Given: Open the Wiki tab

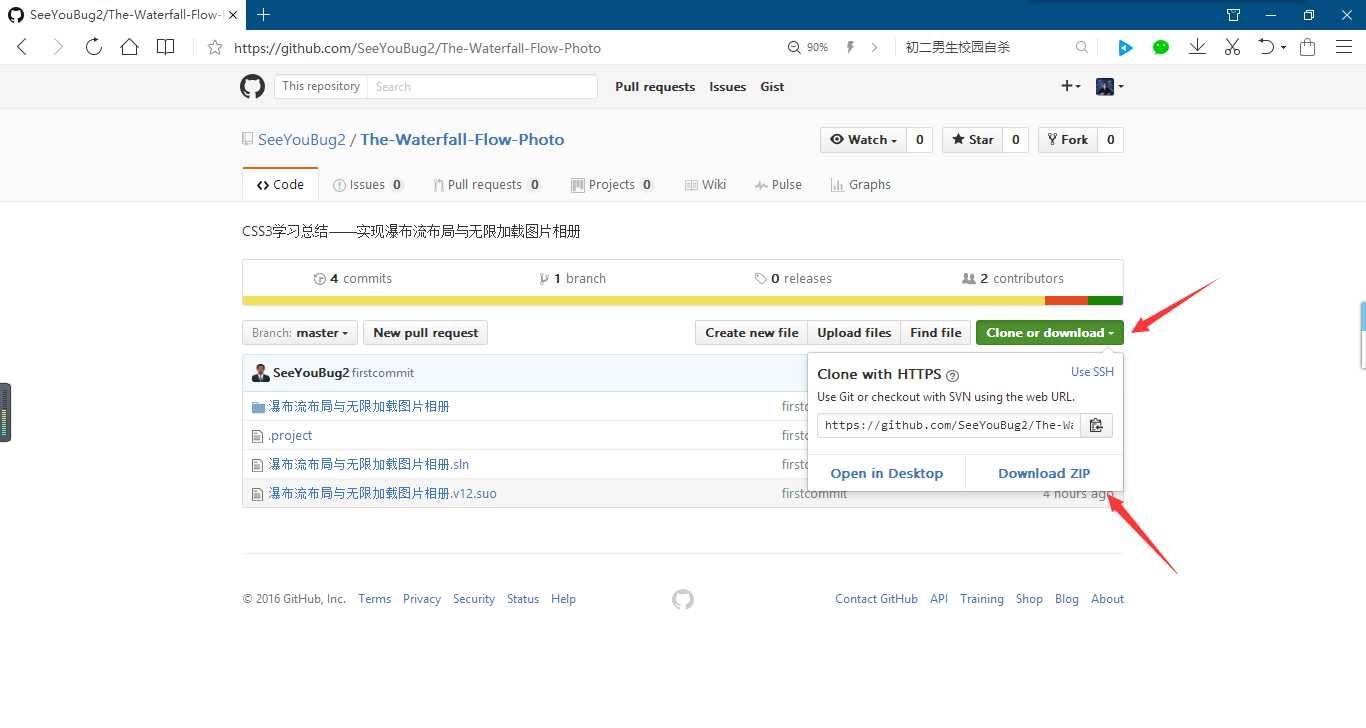Looking at the screenshot, I should pos(705,185).
